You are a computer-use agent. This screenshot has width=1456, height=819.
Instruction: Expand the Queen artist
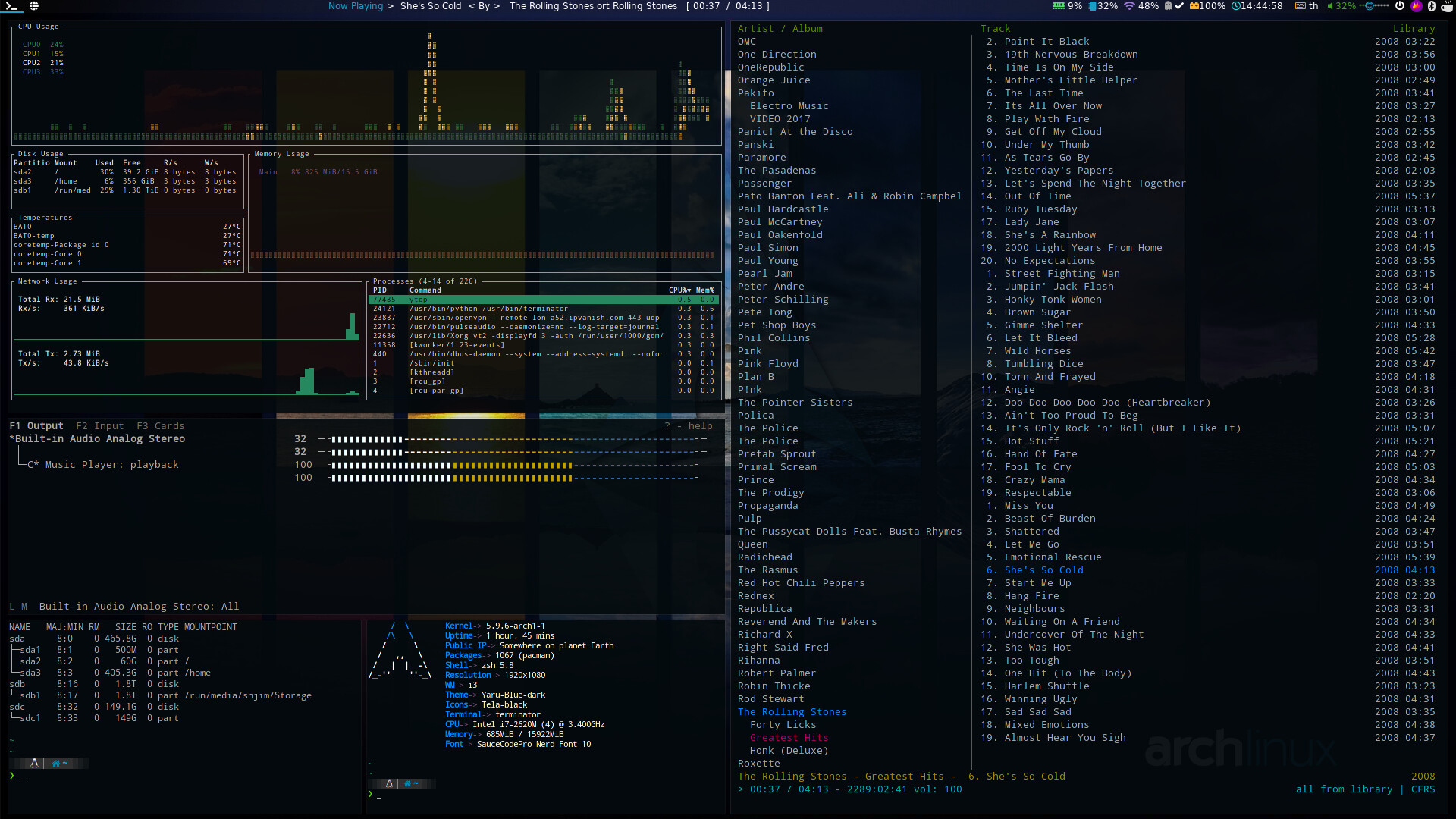(753, 544)
